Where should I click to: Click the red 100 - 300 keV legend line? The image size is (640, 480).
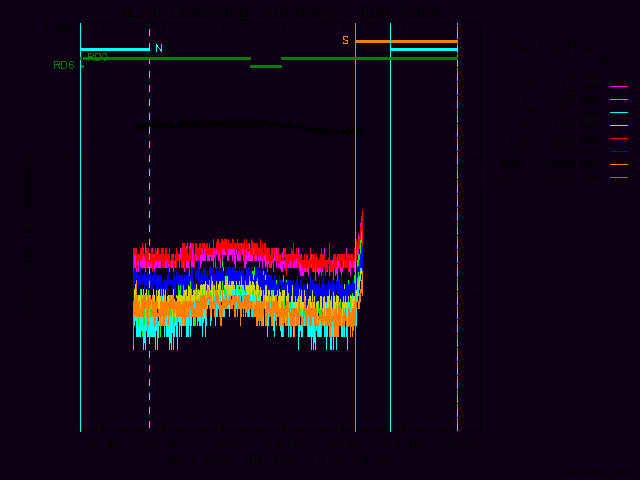tap(619, 139)
